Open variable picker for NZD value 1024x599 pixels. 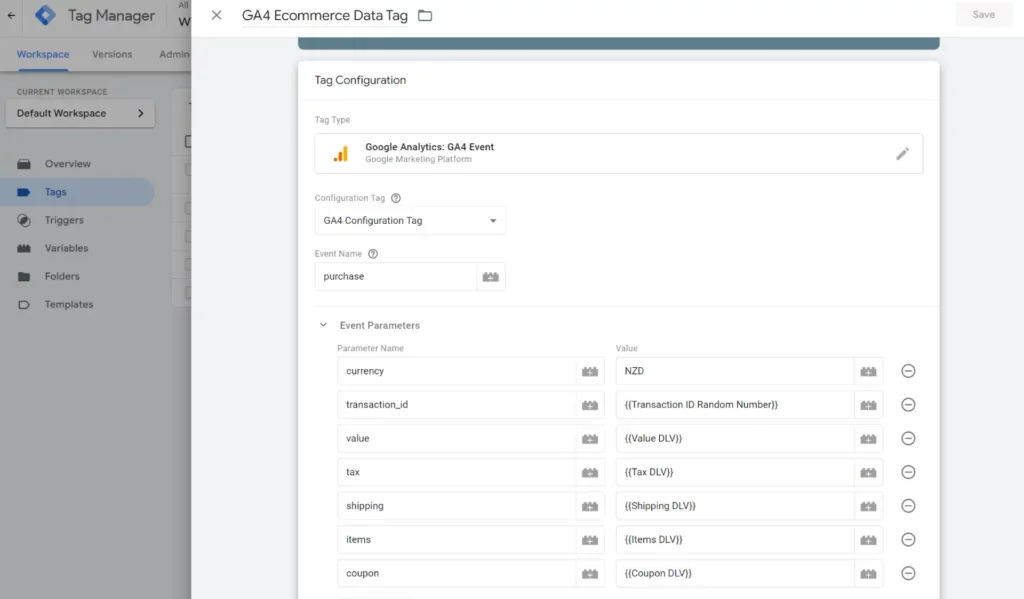point(868,371)
